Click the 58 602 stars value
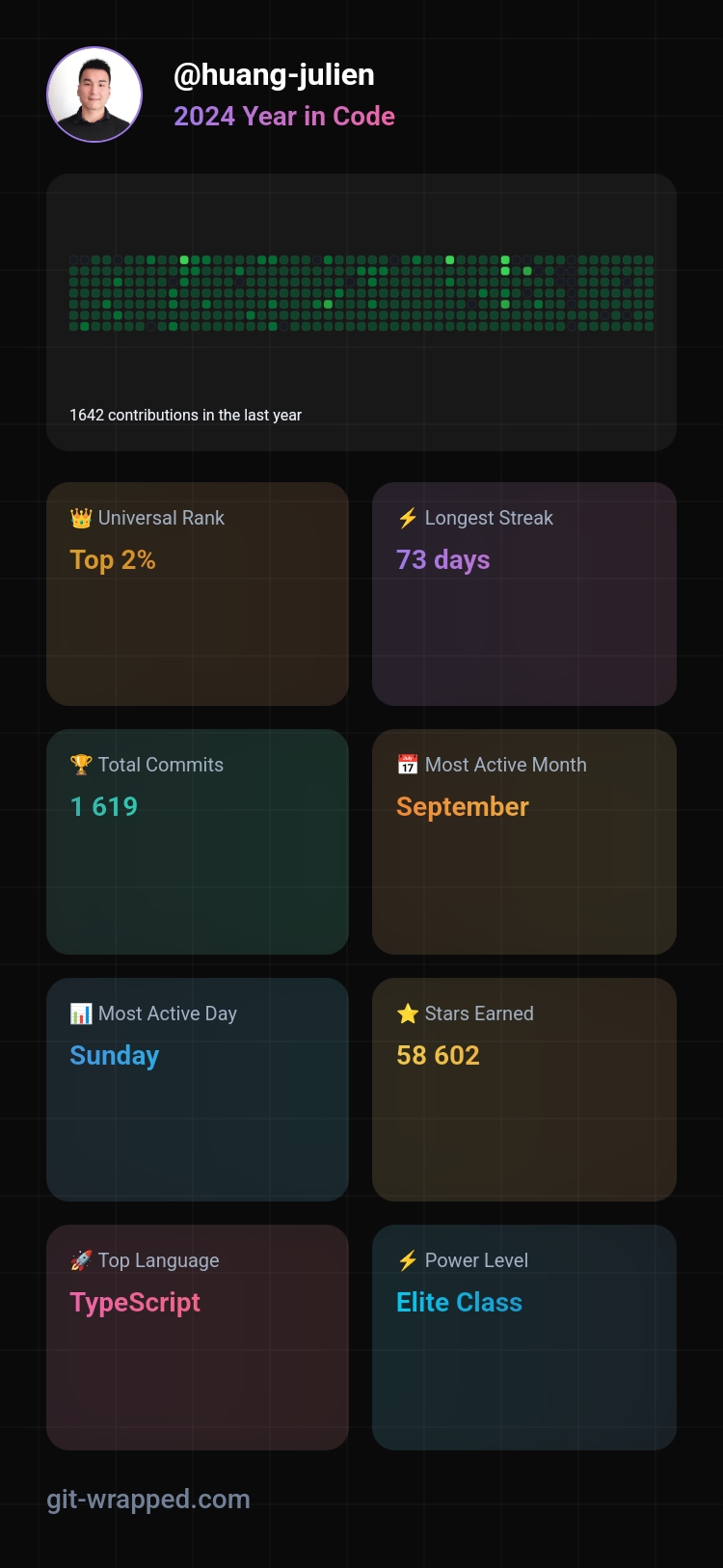The height and width of the screenshot is (1568, 723). coord(438,1056)
